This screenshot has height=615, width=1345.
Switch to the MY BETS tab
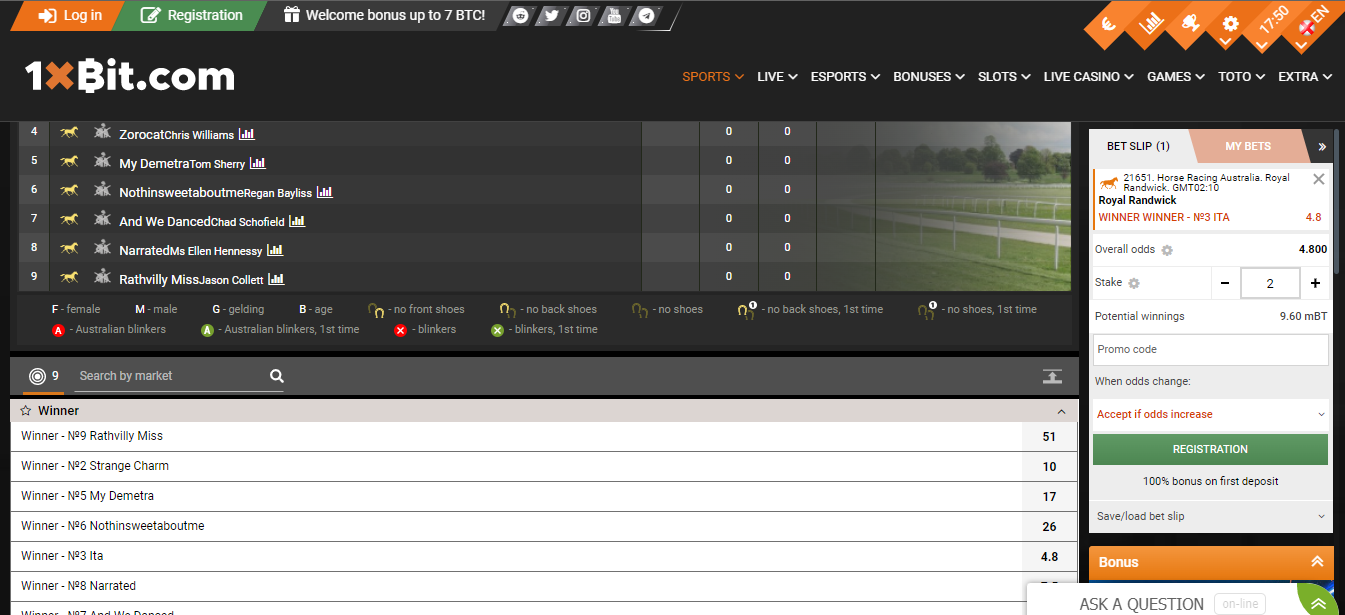pyautogui.click(x=1248, y=147)
